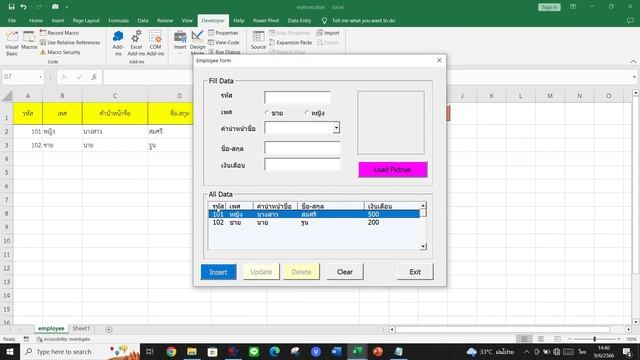Click the Update button in Employee Form

click(261, 272)
